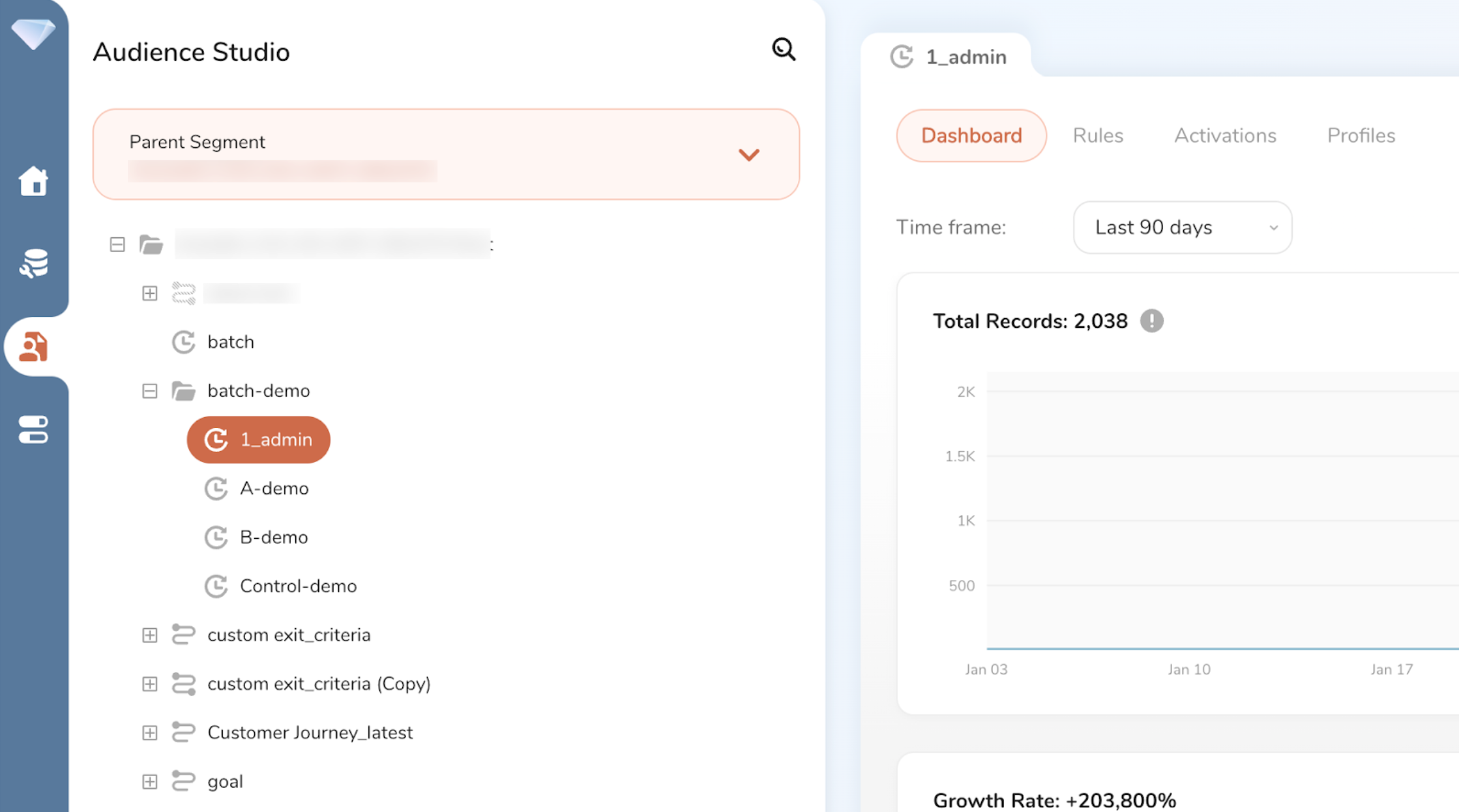Open the Time frame dropdown

[x=1182, y=227]
